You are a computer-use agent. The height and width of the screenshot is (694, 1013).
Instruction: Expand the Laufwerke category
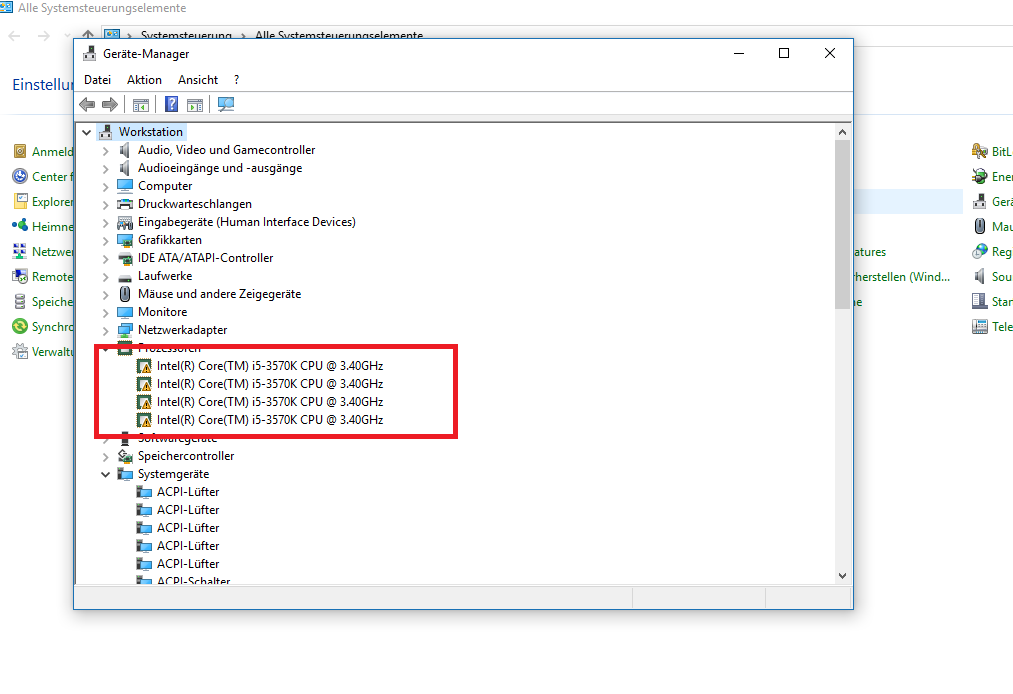105,277
